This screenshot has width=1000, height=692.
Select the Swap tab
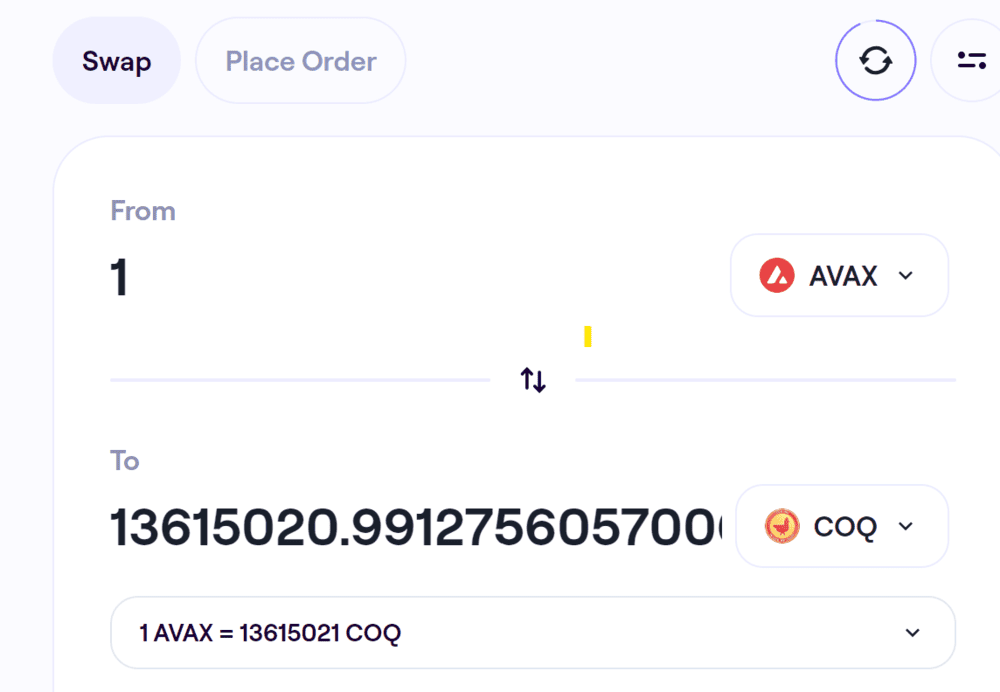(116, 60)
